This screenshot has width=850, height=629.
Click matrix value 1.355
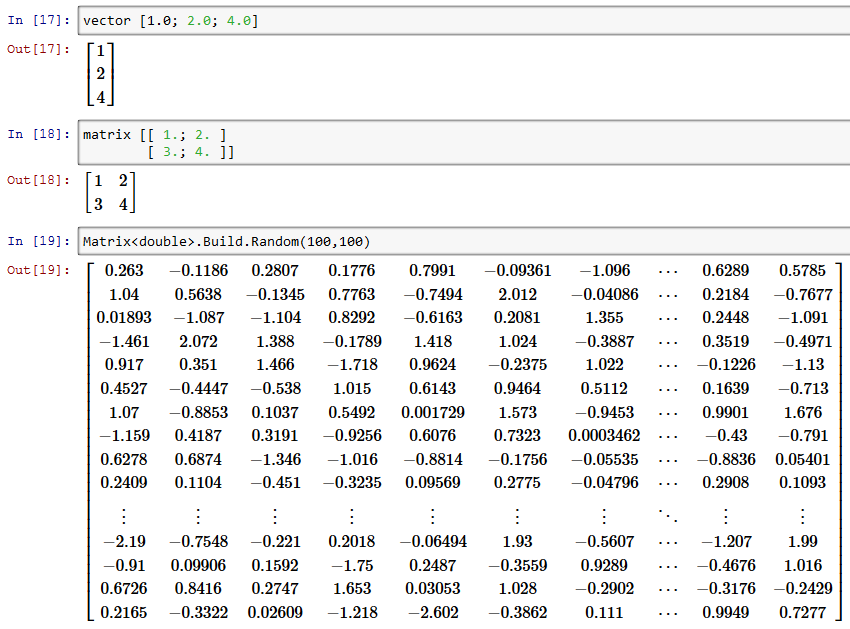[604, 318]
